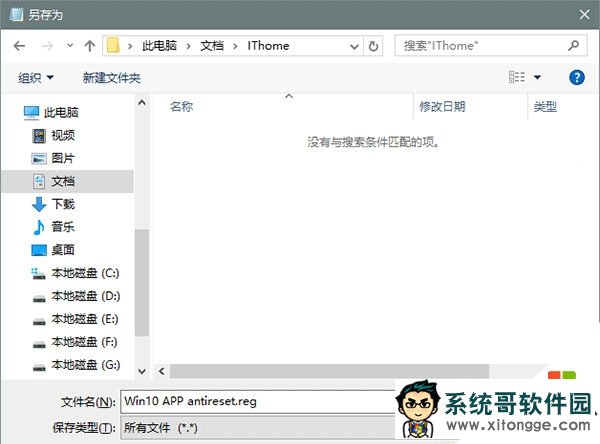Open 本地磁盘 (C:) in sidebar
The height and width of the screenshot is (444, 600).
coord(85,273)
